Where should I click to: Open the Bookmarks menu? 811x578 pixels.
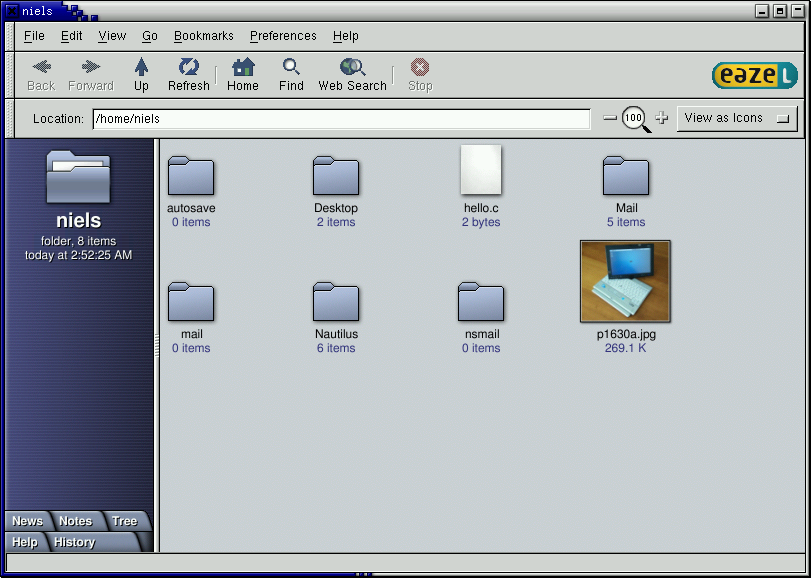pyautogui.click(x=203, y=36)
